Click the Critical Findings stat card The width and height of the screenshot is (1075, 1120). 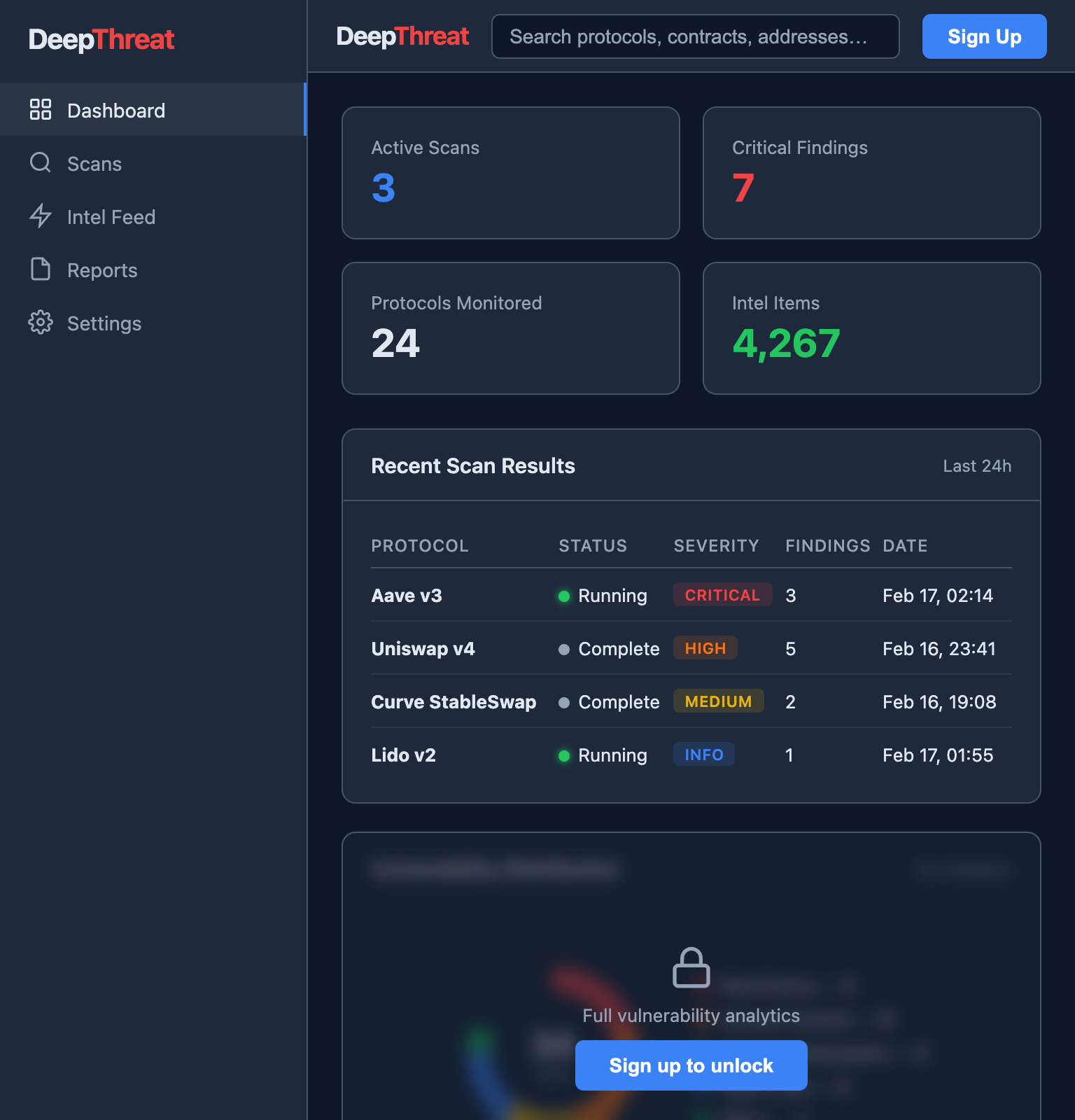pos(871,173)
